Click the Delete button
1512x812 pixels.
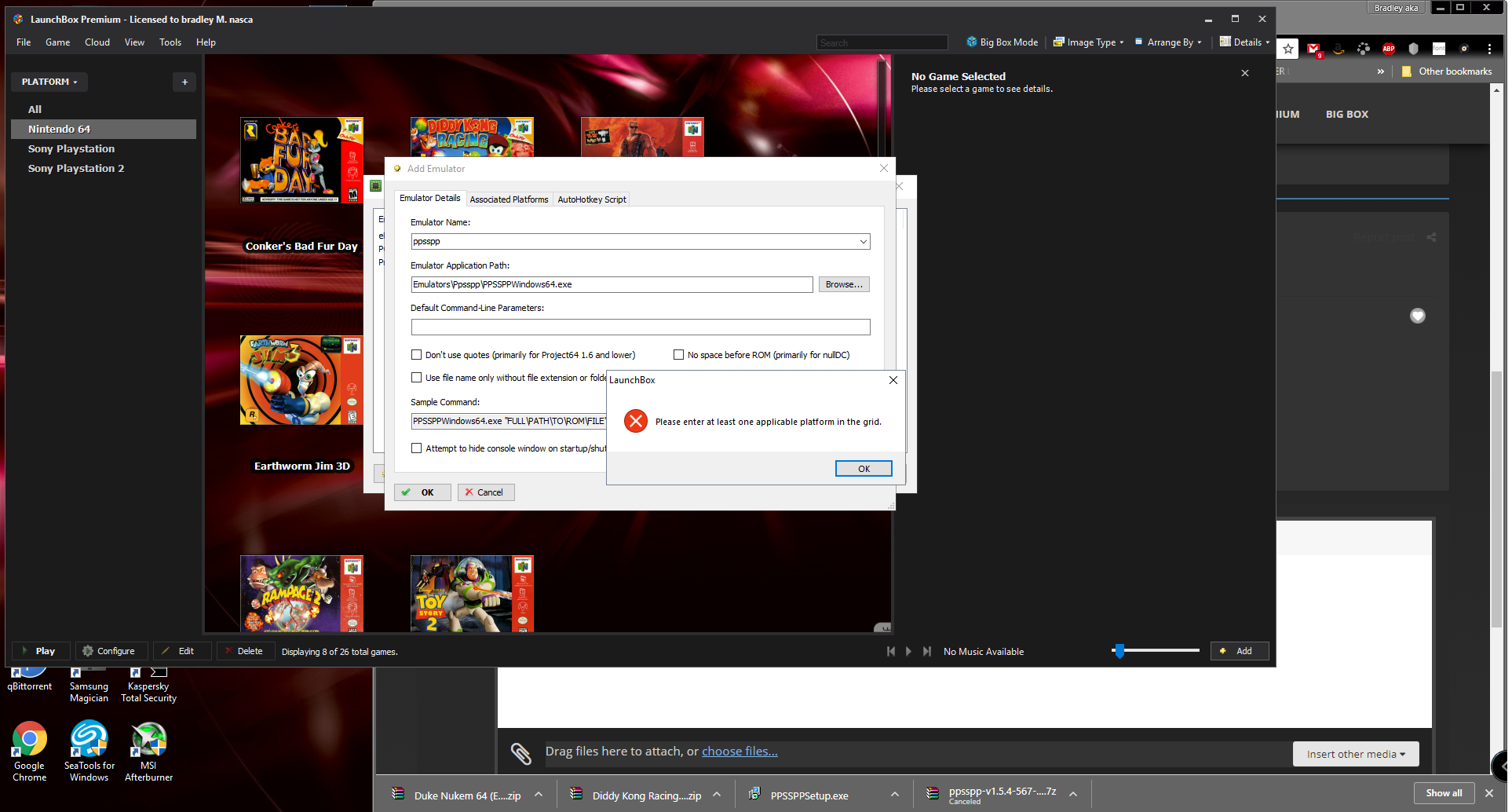point(247,652)
